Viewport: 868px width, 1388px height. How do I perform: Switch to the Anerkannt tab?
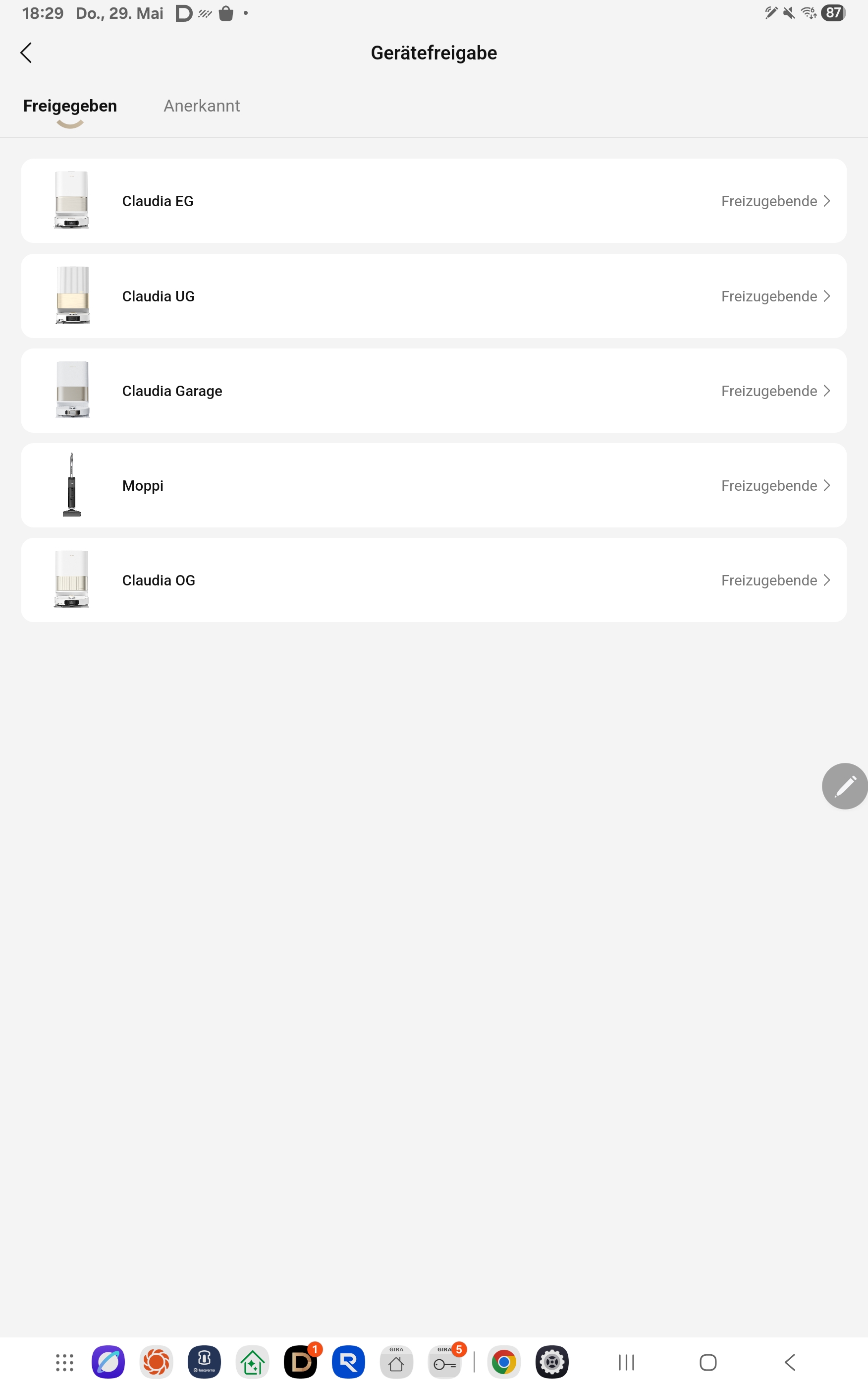pos(202,106)
